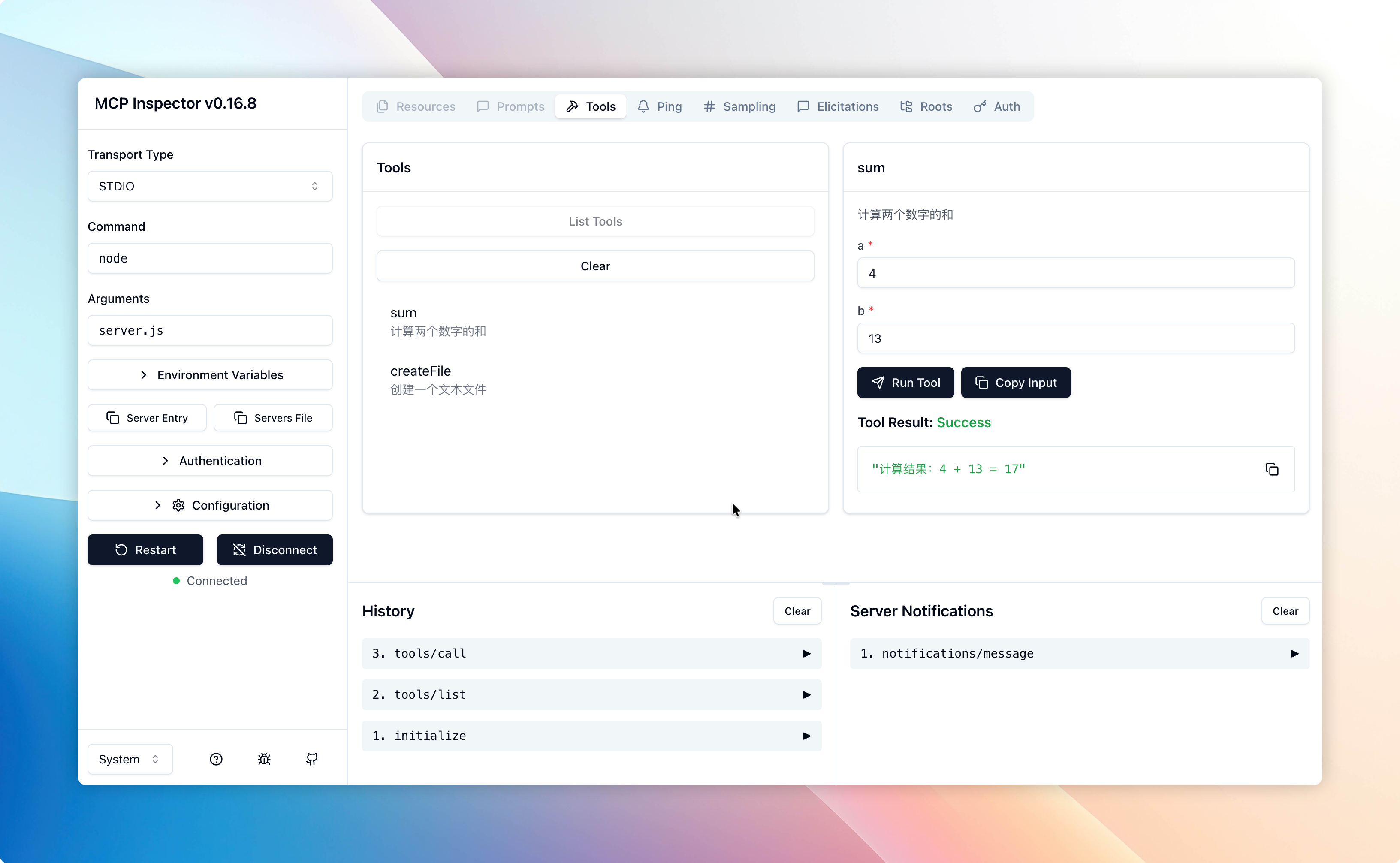Expand the Configuration section
This screenshot has height=863, width=1400.
click(209, 505)
